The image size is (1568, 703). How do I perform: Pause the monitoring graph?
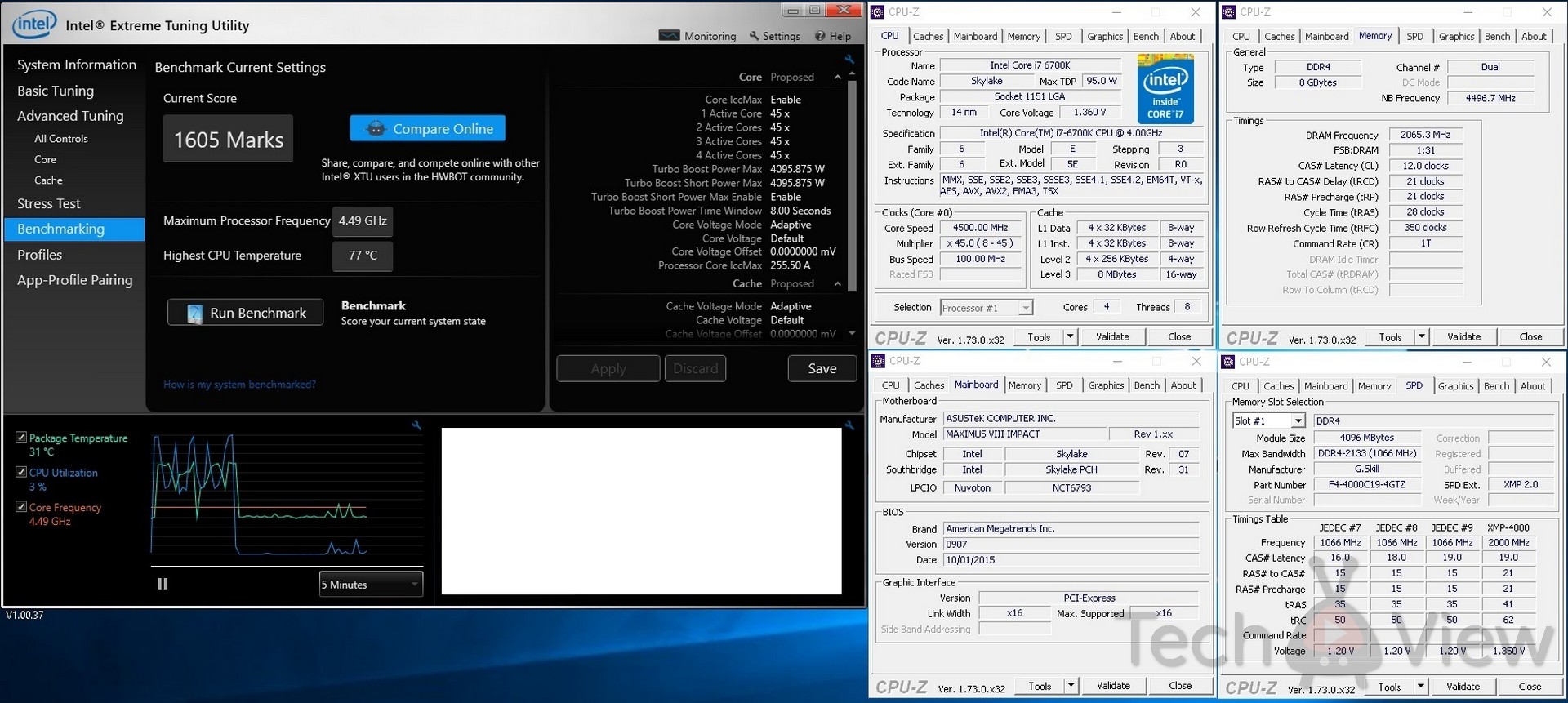[163, 584]
